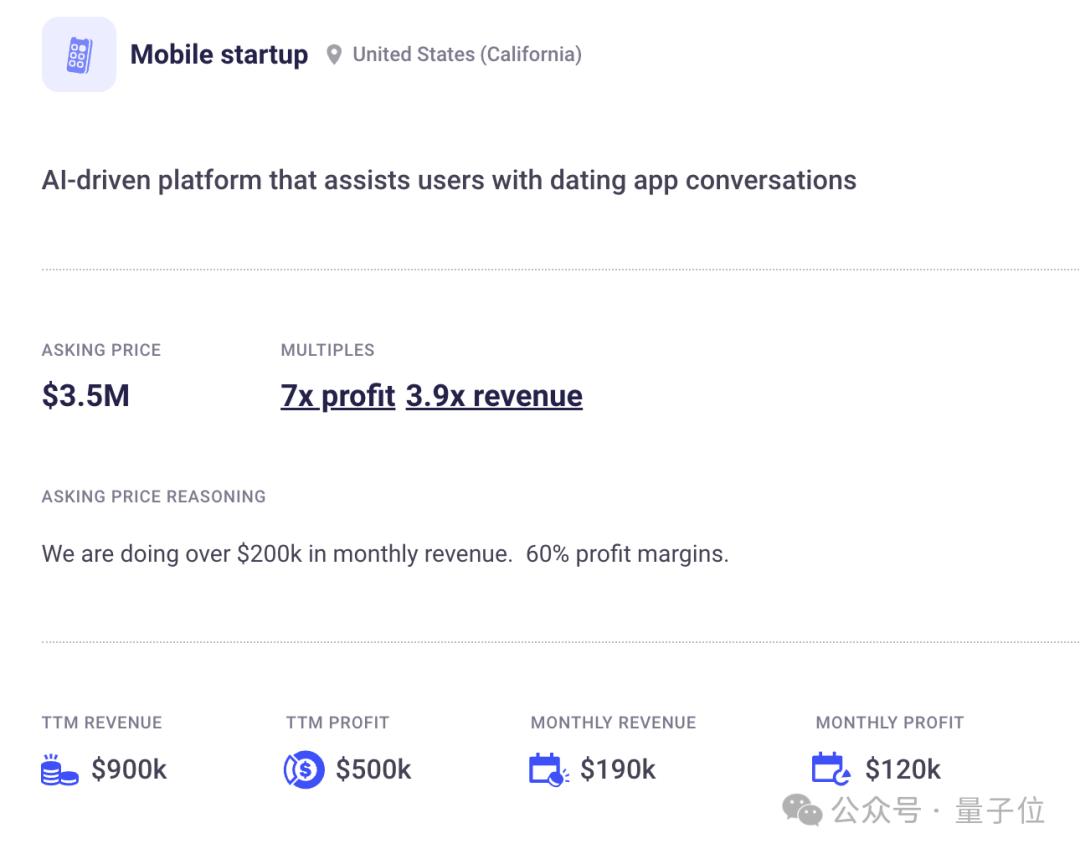1080x854 pixels.
Task: Click the $900k TTM revenue value
Action: 129,770
